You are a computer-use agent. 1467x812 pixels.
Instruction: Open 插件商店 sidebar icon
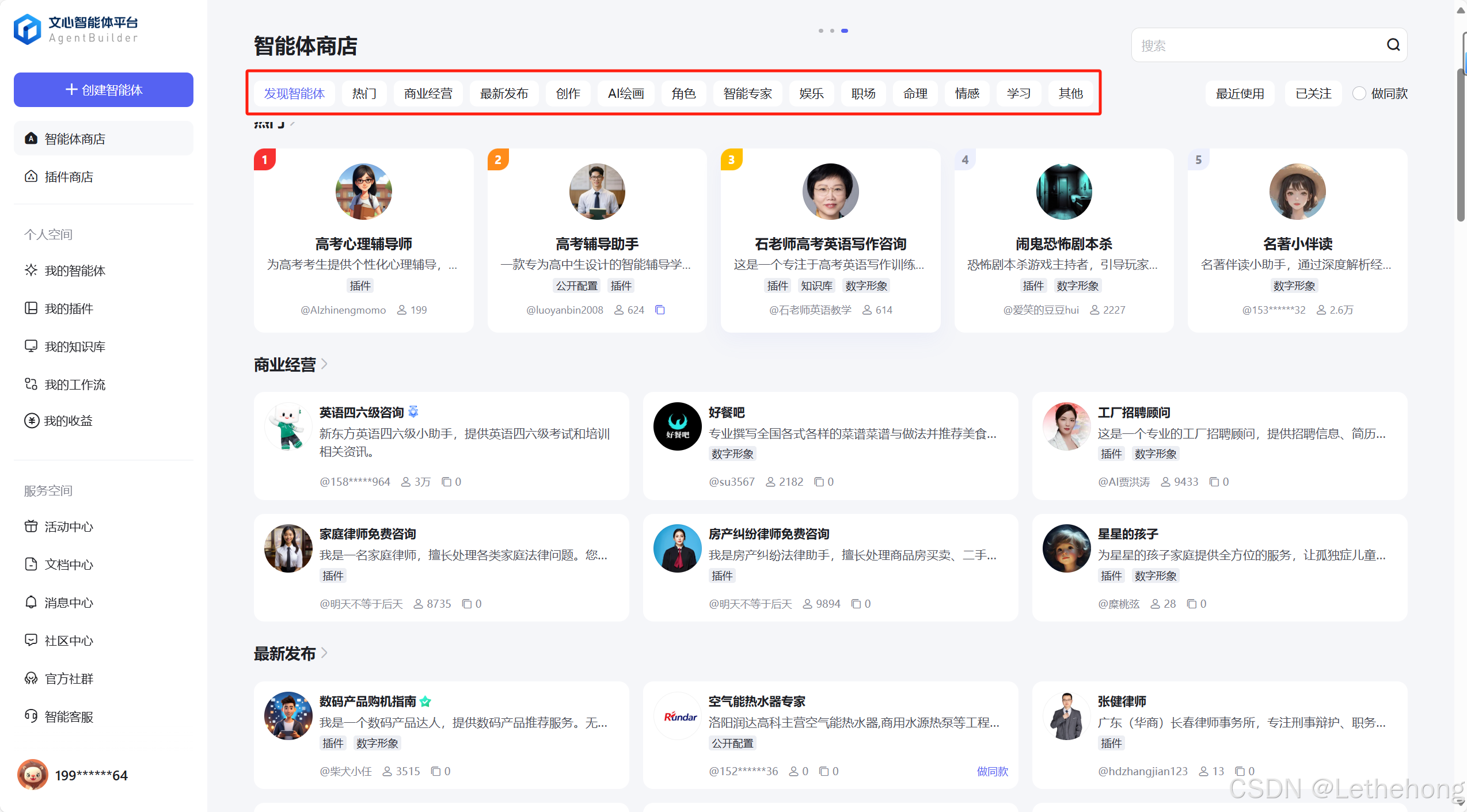(31, 177)
